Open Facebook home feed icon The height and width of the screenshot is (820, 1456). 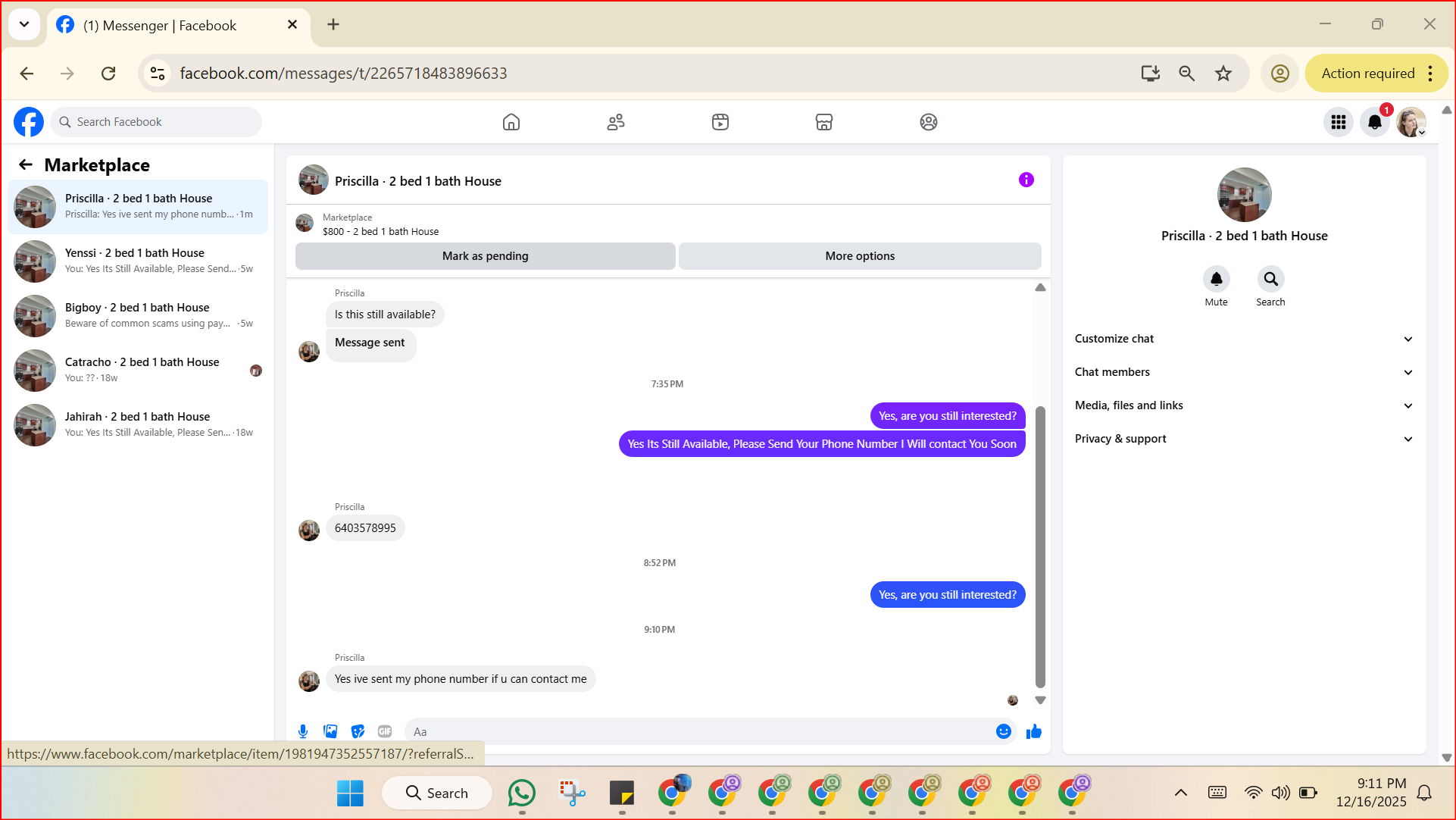[511, 122]
